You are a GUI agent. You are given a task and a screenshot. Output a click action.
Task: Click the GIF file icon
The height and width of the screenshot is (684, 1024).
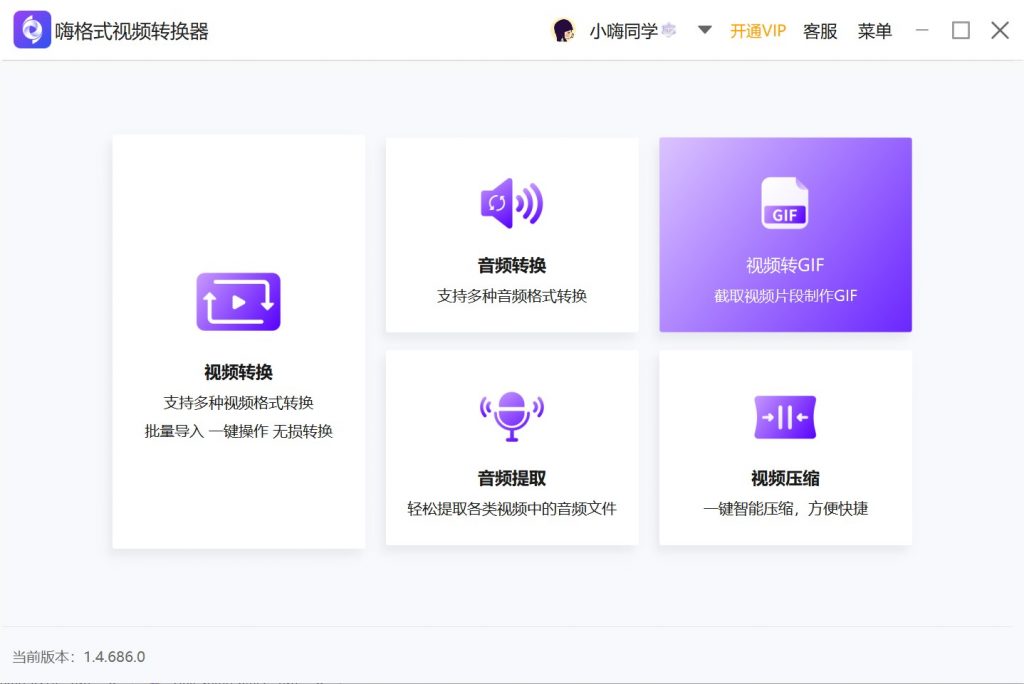(x=784, y=203)
